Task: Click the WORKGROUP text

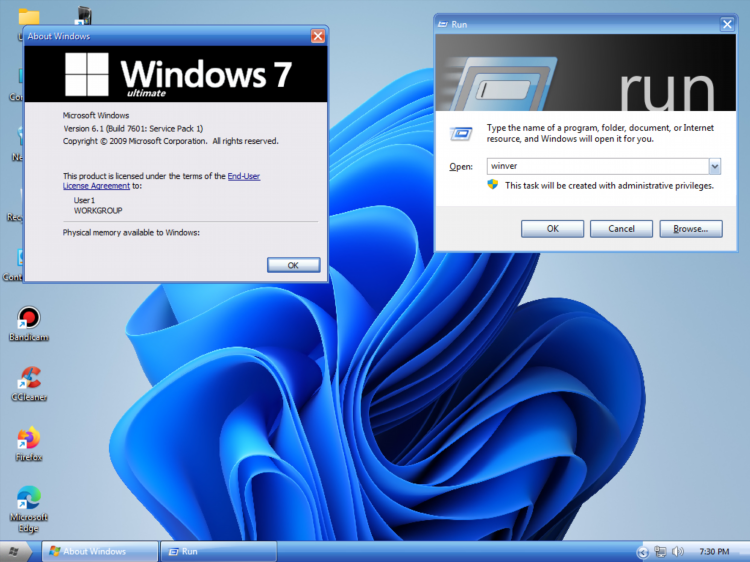Action: (x=98, y=210)
